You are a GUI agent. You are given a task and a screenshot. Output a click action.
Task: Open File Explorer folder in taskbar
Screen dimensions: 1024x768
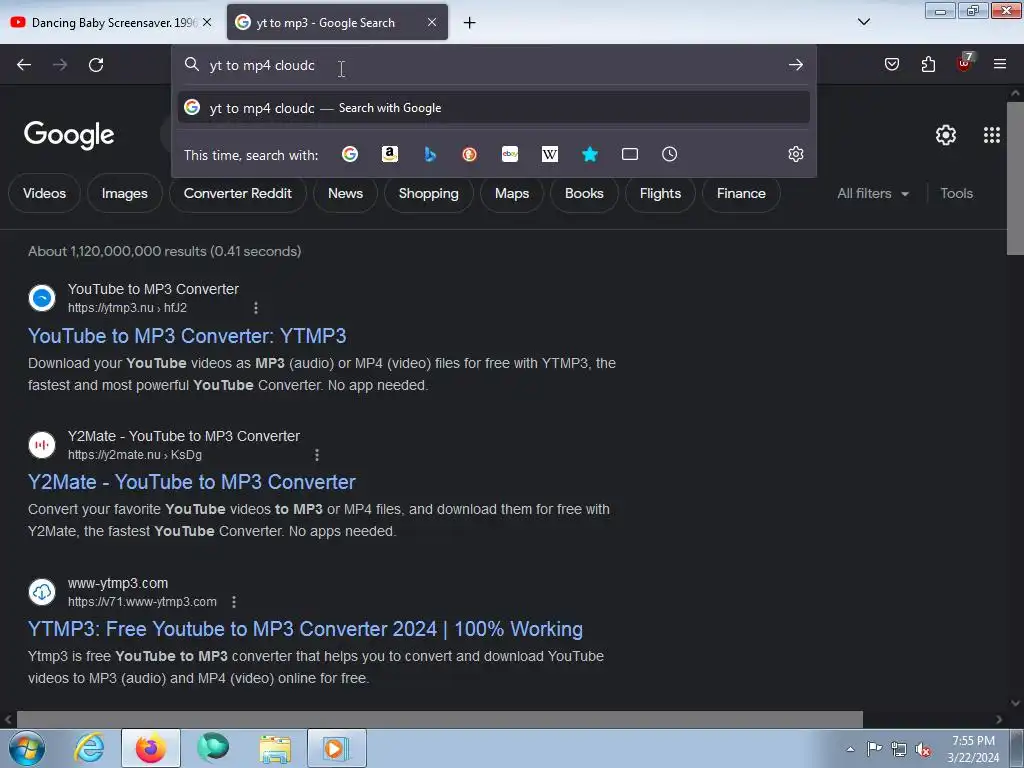tap(275, 748)
